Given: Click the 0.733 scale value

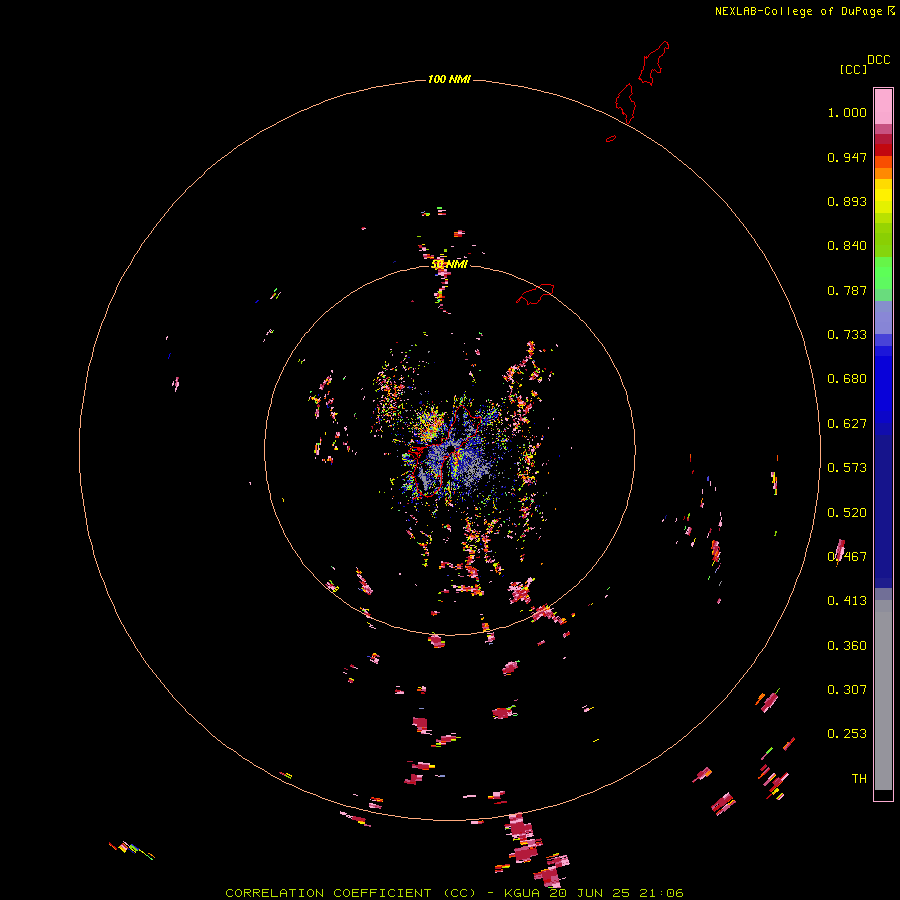Looking at the screenshot, I should (x=847, y=335).
